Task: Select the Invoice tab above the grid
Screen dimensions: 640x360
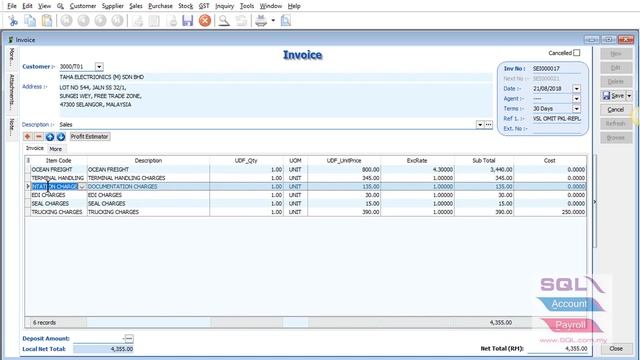Action: (35, 149)
